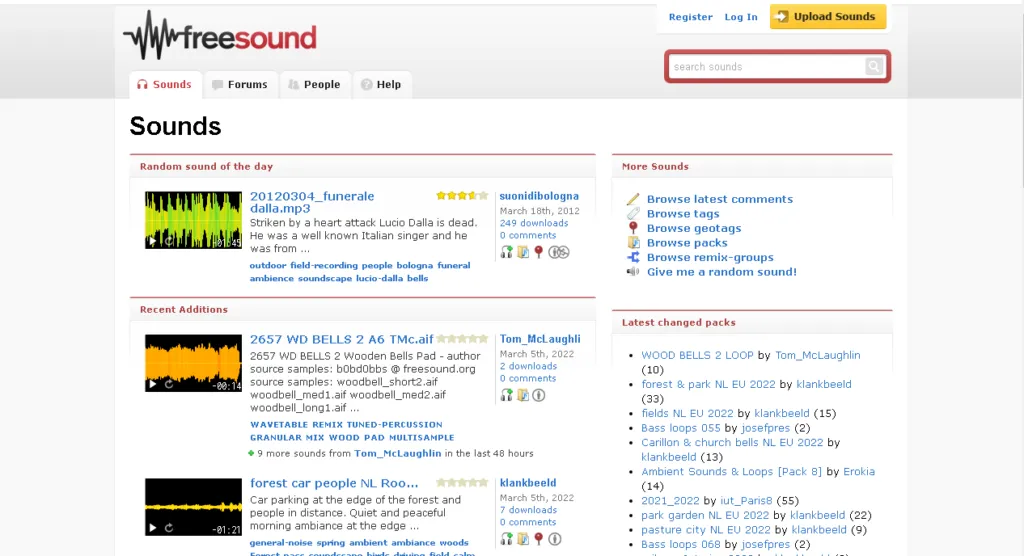Switch to the Help tab
The width and height of the screenshot is (1024, 556).
(x=381, y=84)
